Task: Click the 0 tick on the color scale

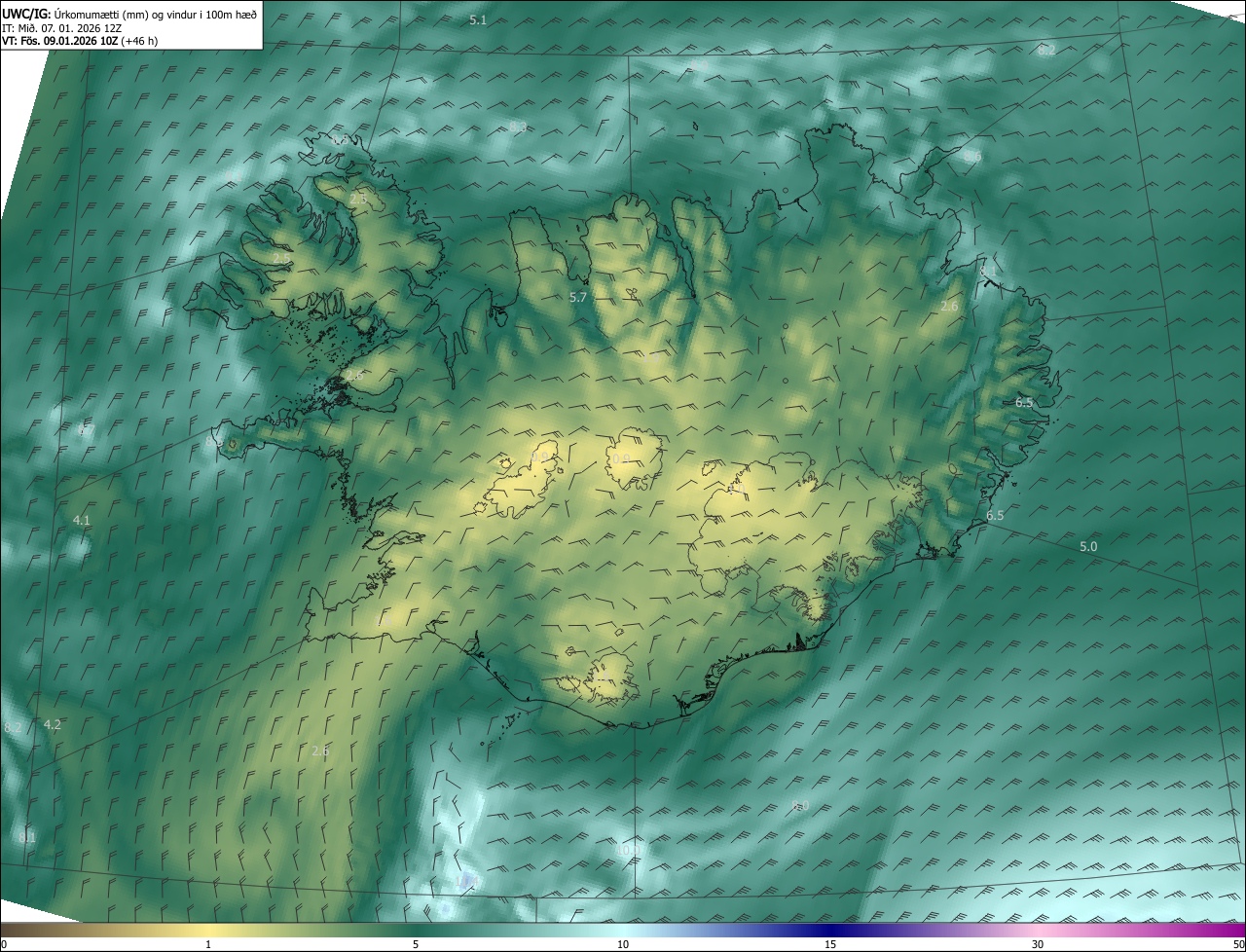Action: click(x=4, y=945)
